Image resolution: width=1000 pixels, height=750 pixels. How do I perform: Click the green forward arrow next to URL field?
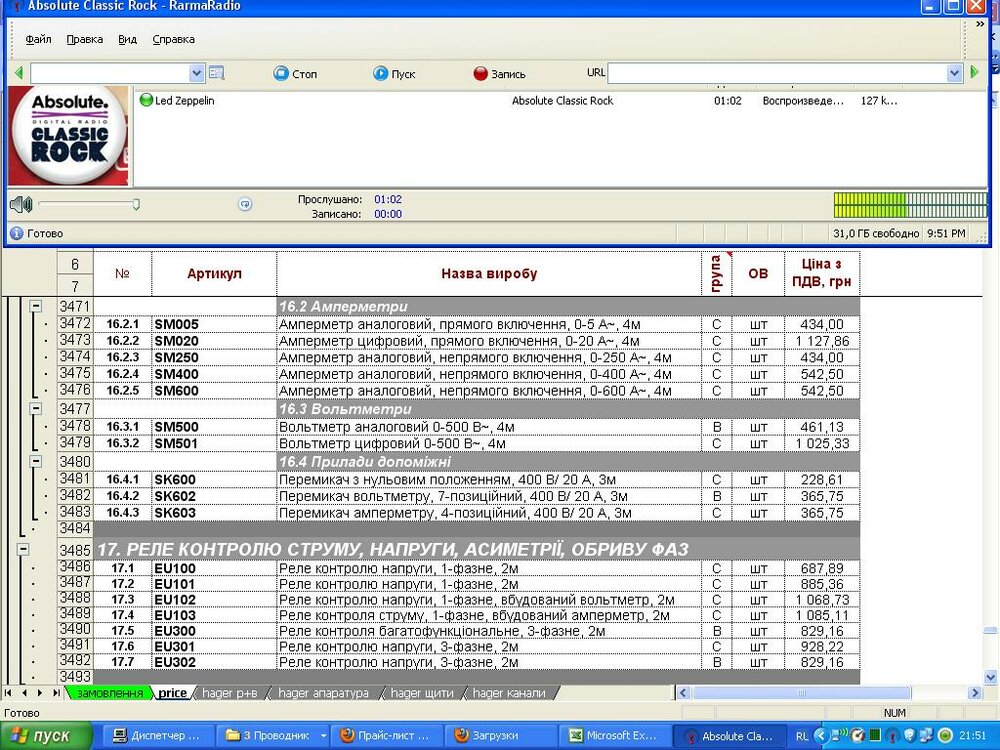(975, 73)
